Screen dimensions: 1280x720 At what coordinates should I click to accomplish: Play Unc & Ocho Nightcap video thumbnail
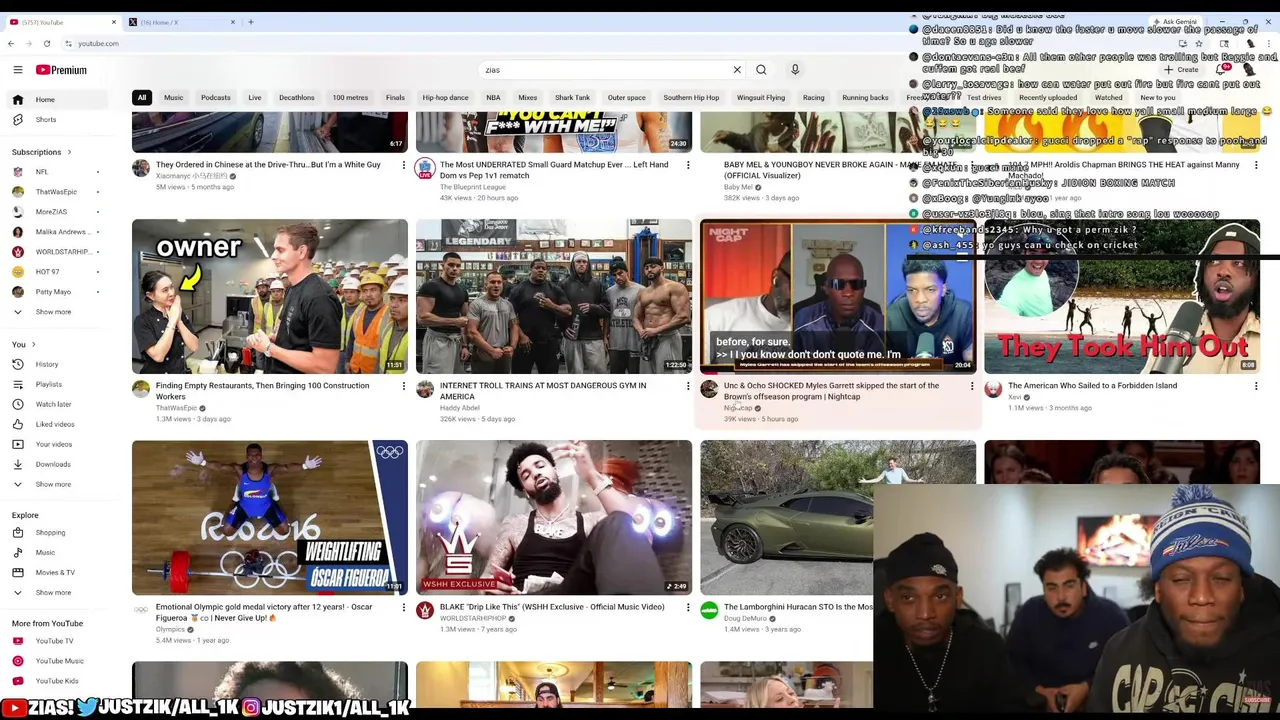pyautogui.click(x=838, y=296)
